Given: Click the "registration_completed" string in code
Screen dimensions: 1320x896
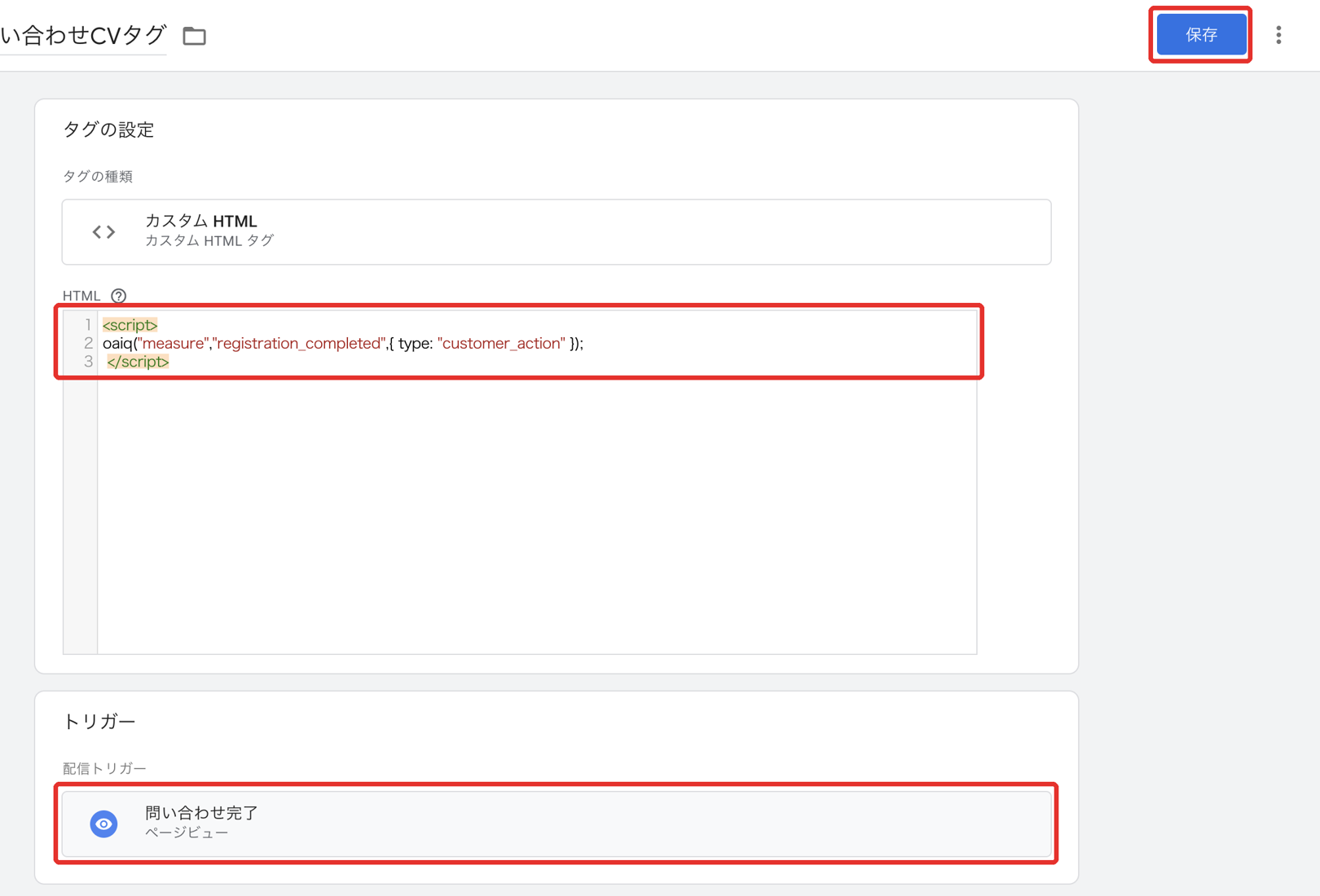Looking at the screenshot, I should (x=299, y=343).
